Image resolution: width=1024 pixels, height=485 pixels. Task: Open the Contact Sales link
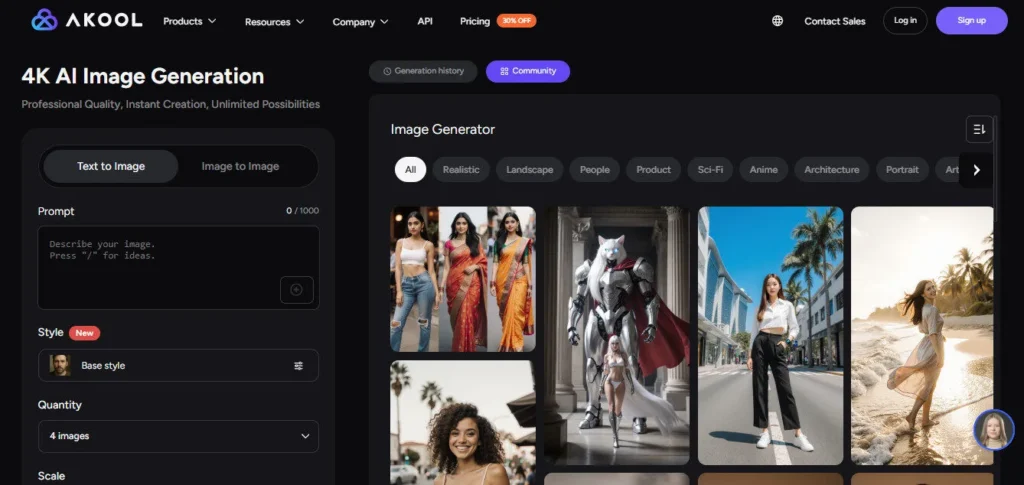pyautogui.click(x=834, y=21)
